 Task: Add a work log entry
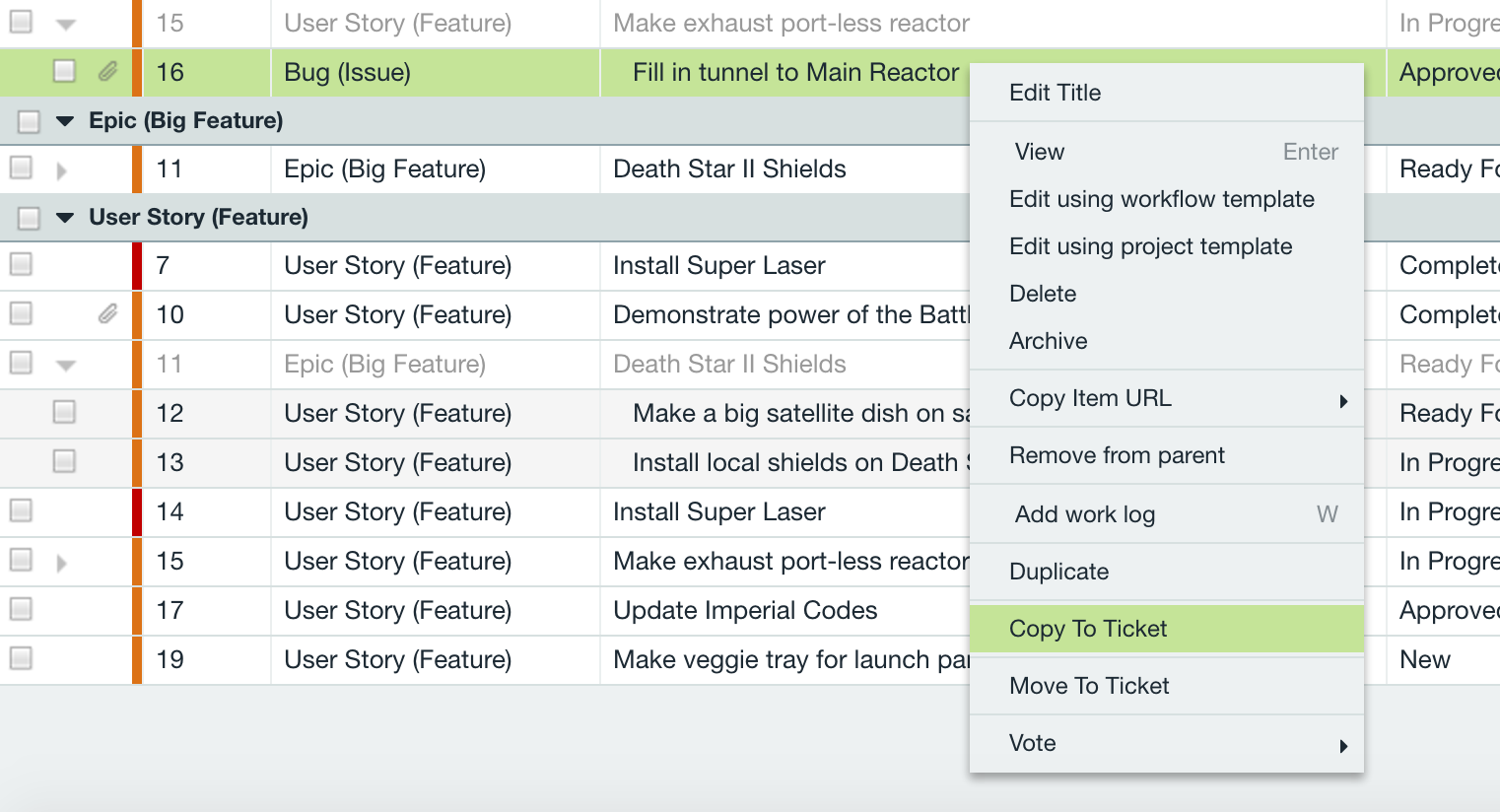(1084, 513)
